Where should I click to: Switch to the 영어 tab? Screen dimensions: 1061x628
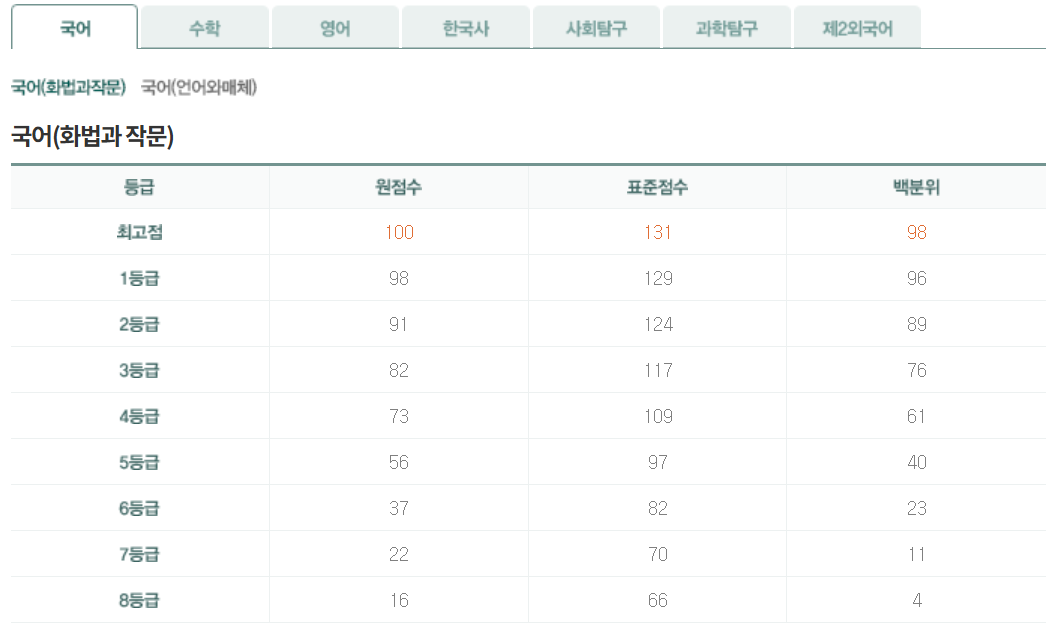pos(335,28)
